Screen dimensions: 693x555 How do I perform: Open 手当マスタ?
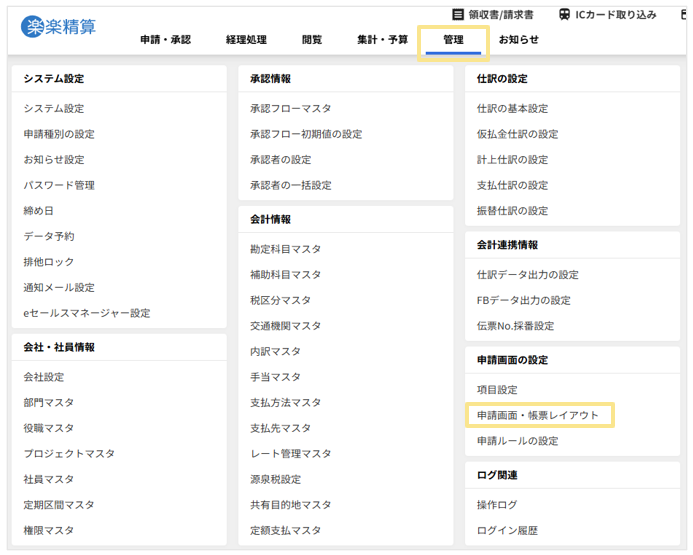coord(275,377)
